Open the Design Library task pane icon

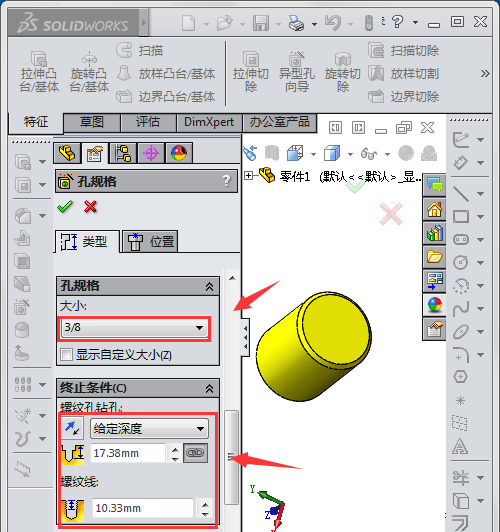point(435,233)
